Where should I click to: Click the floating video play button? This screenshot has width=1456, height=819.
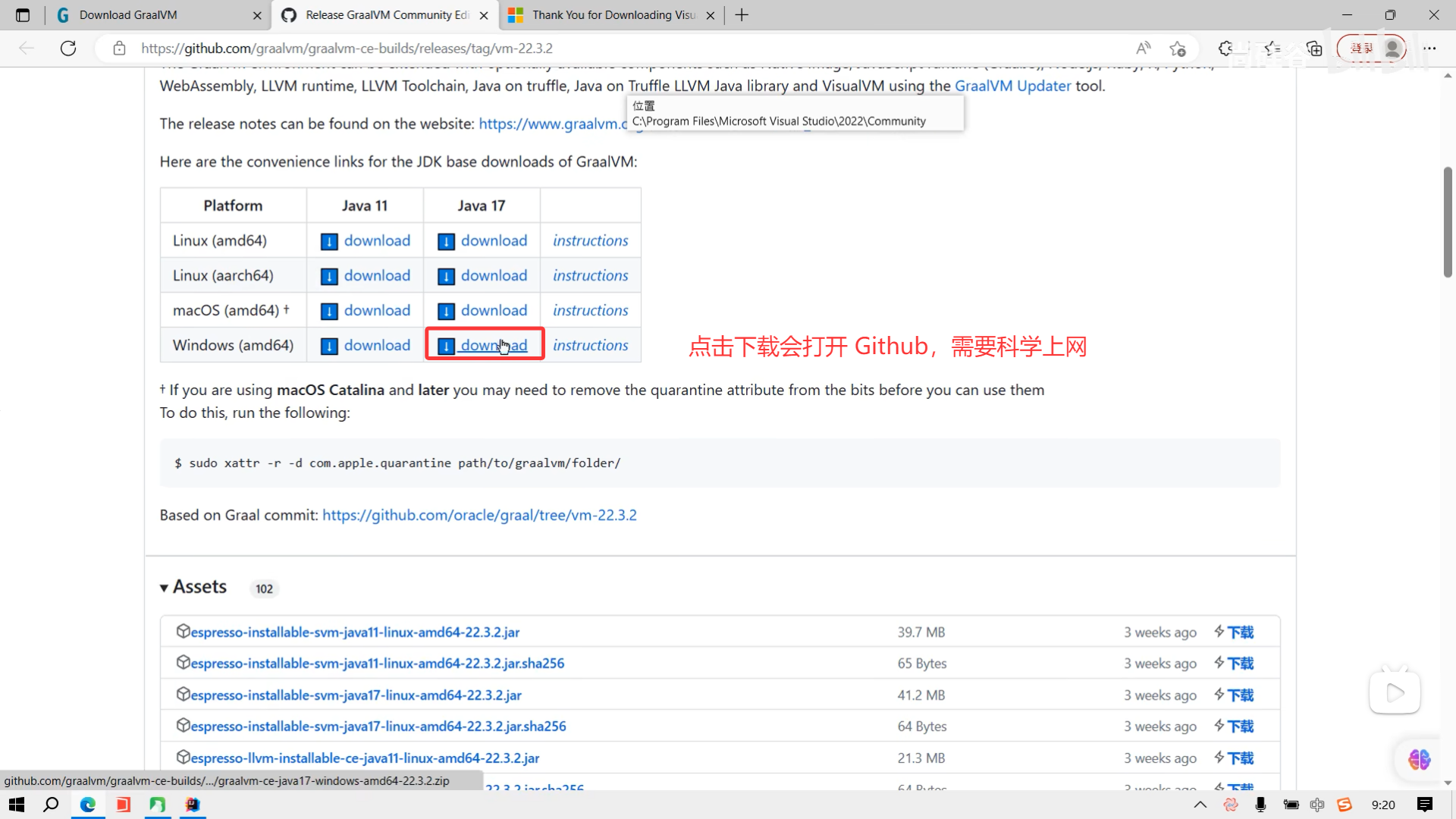tap(1395, 692)
